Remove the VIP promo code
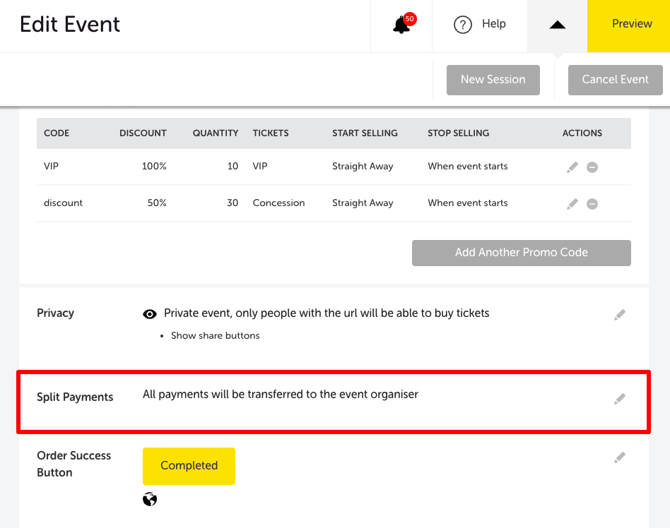The image size is (670, 528). click(592, 167)
